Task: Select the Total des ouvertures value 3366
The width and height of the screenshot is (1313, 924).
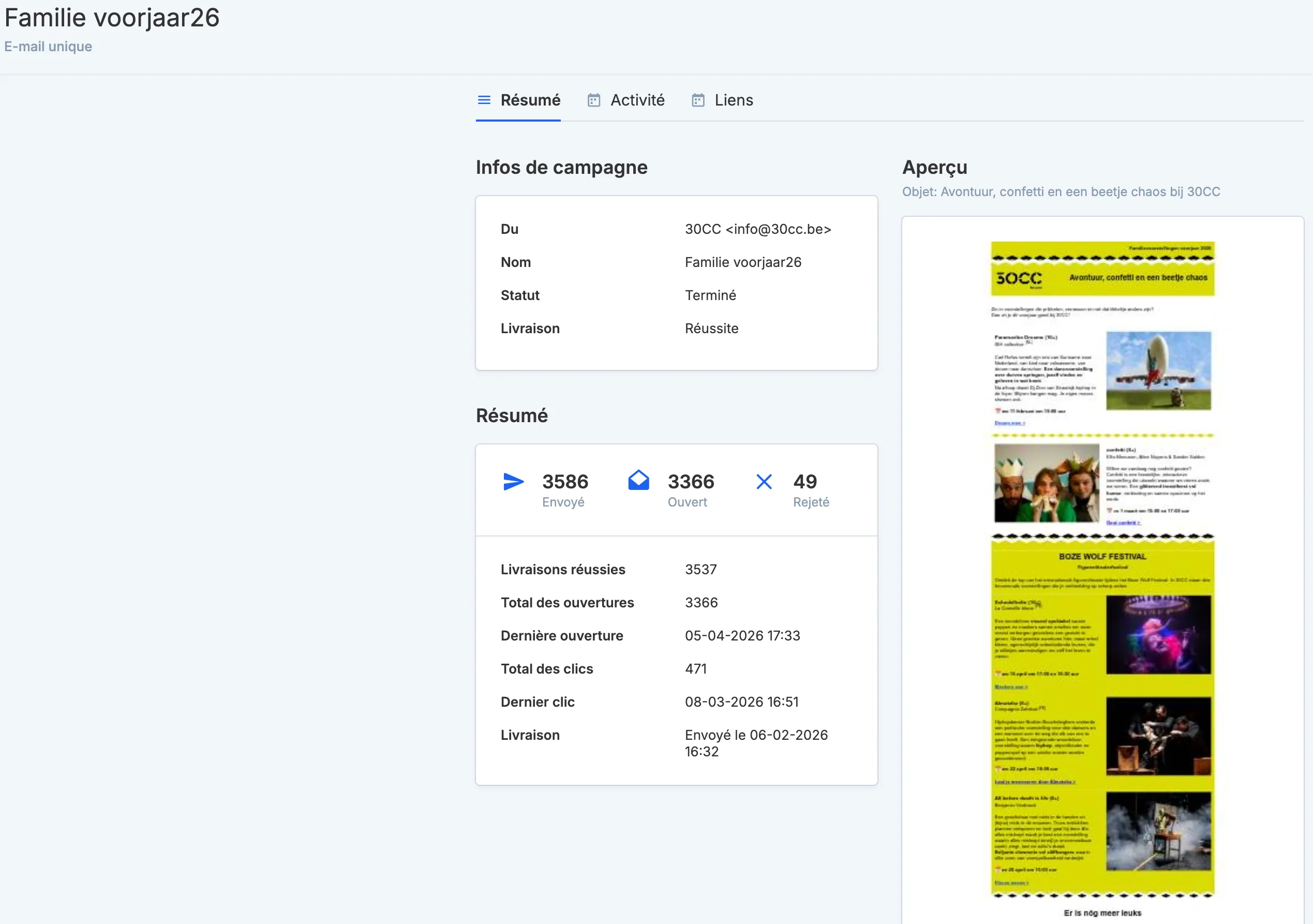Action: coord(701,603)
